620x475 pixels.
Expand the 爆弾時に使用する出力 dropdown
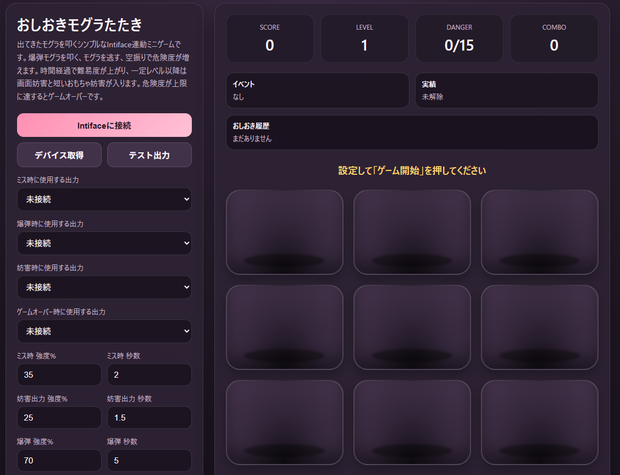click(x=104, y=243)
